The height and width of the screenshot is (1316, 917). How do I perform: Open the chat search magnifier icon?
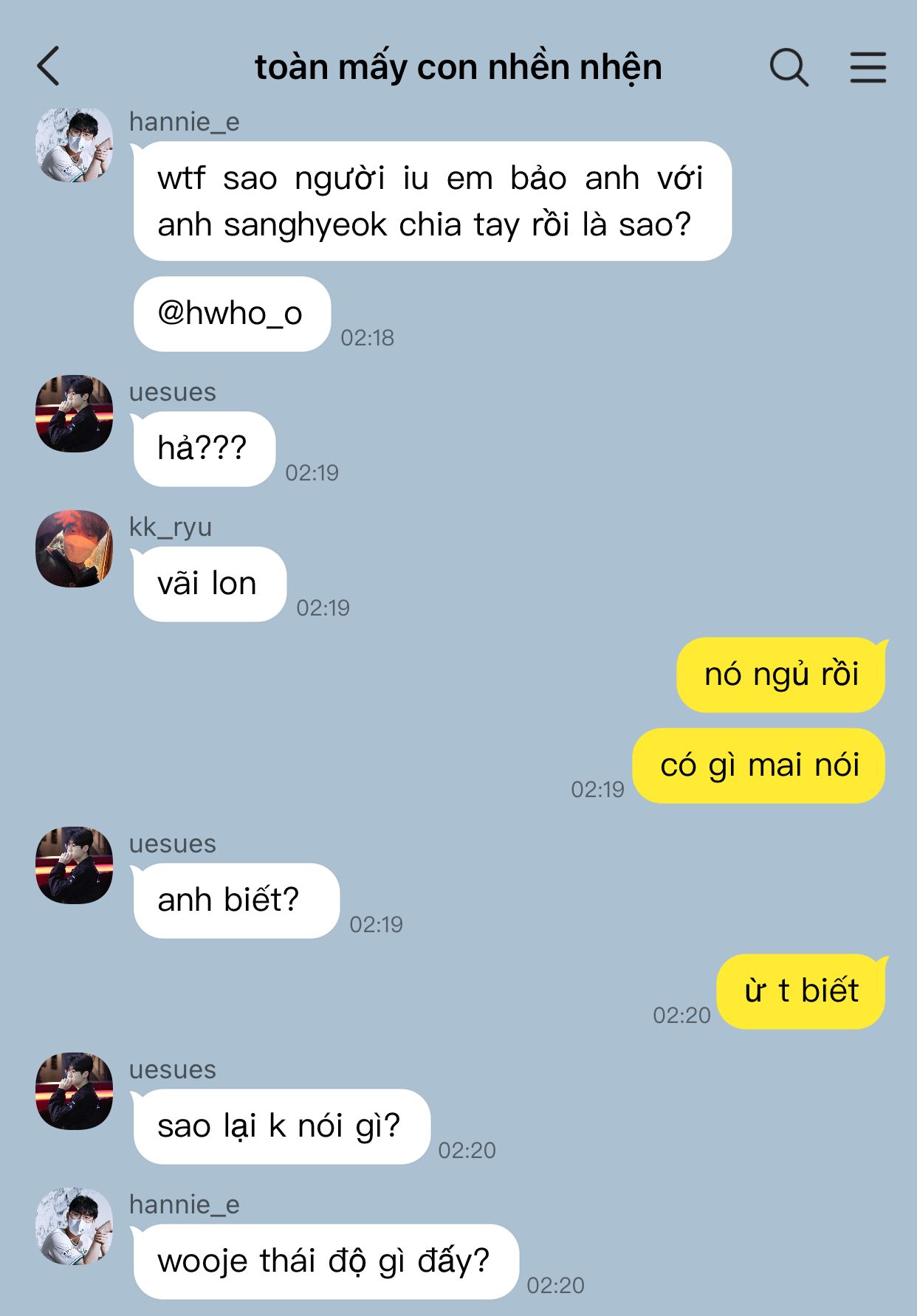789,67
